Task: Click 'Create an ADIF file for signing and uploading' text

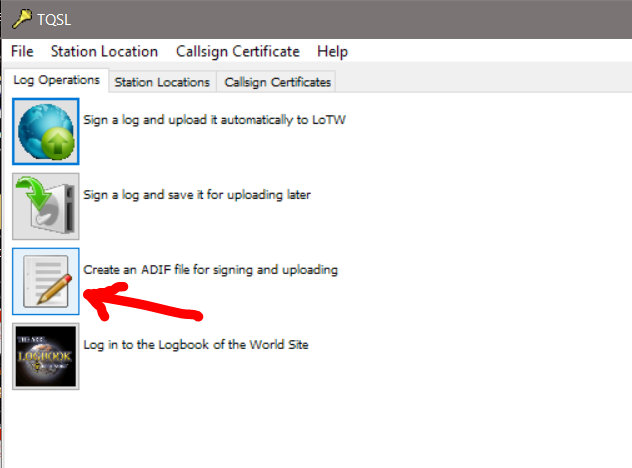Action: click(x=210, y=270)
